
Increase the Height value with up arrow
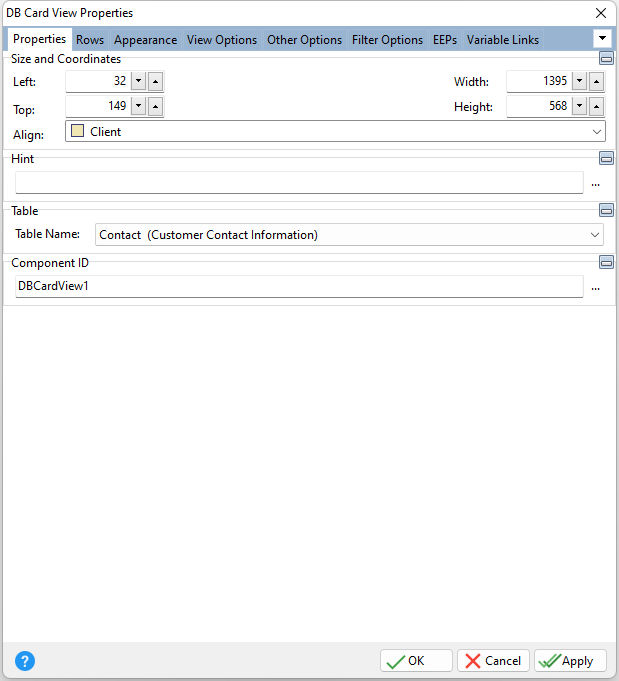(x=596, y=106)
